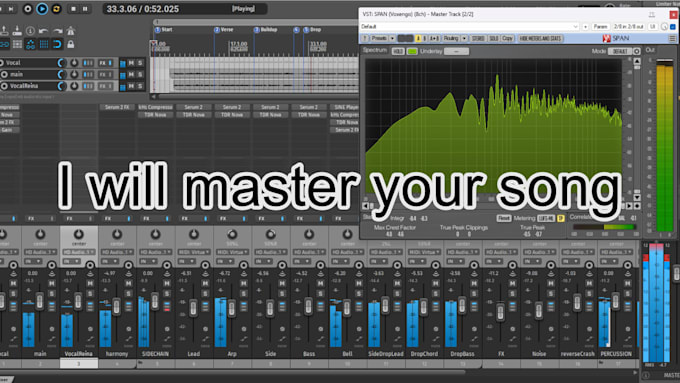680x383 pixels.
Task: Open the Underlay dropdown selector
Action: click(456, 51)
